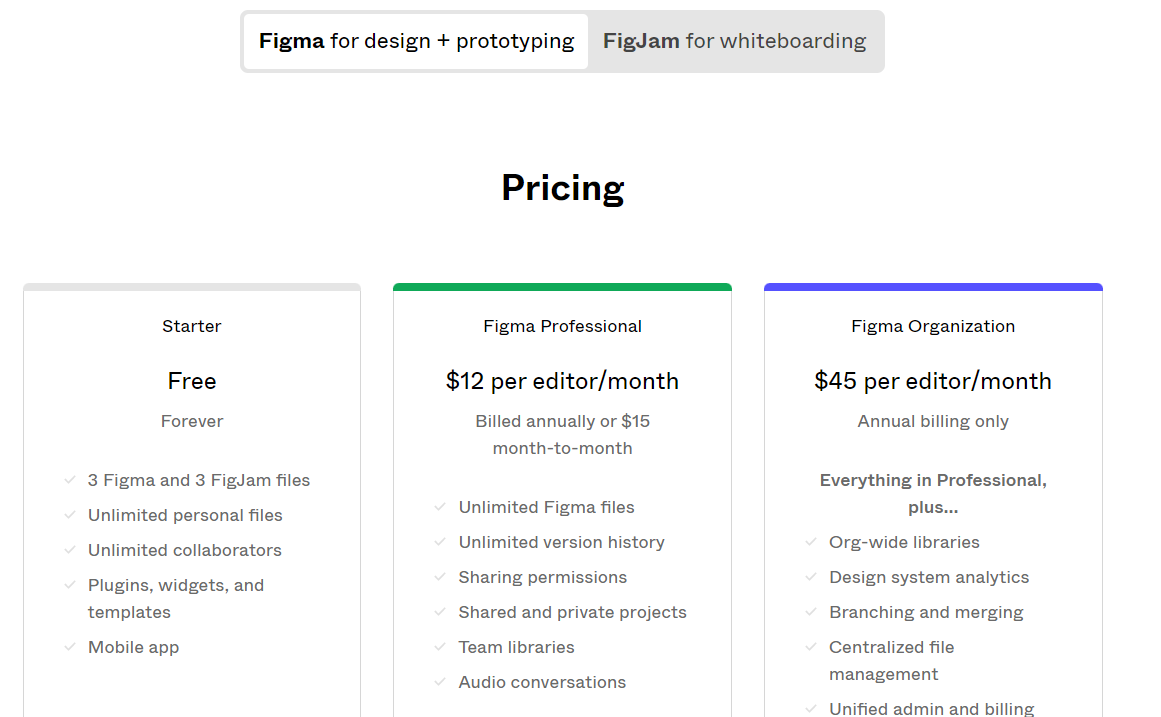Click the checkmark beside Audio conversations
1161x717 pixels.
click(440, 682)
